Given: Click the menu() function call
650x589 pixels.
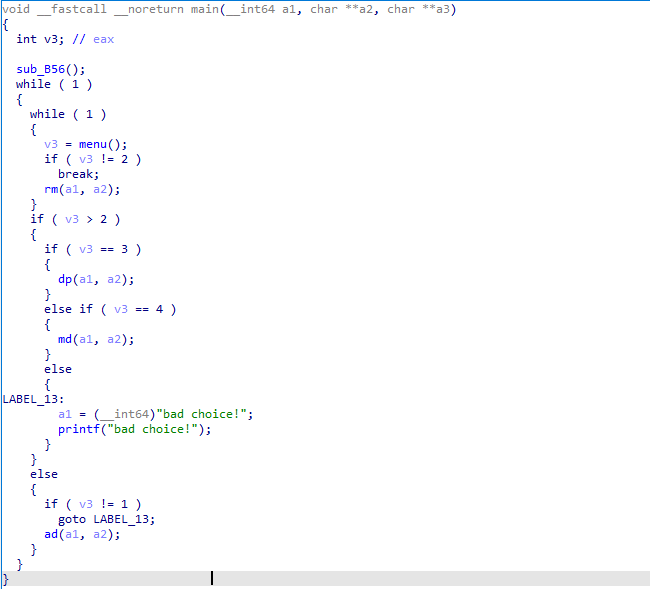Looking at the screenshot, I should [x=103, y=144].
